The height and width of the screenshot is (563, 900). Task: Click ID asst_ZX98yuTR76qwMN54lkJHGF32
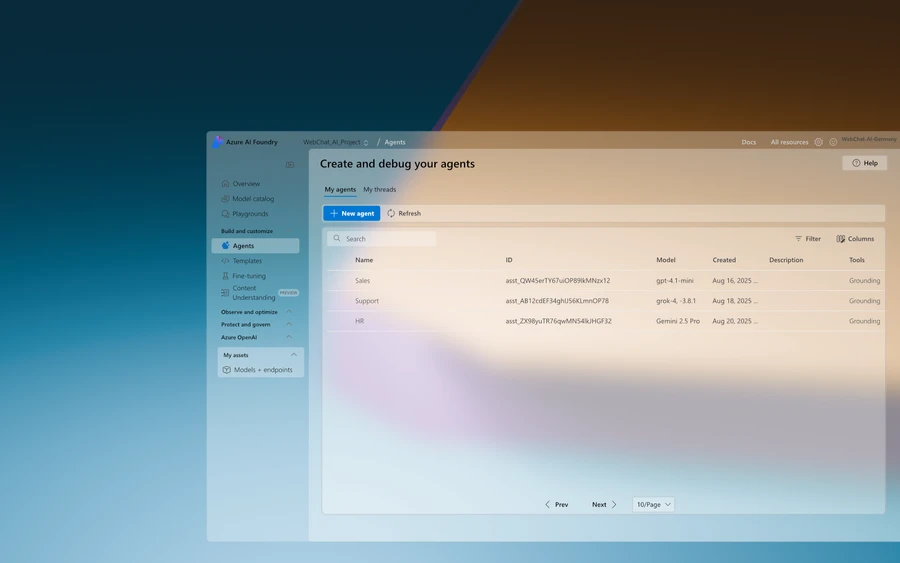click(x=558, y=321)
